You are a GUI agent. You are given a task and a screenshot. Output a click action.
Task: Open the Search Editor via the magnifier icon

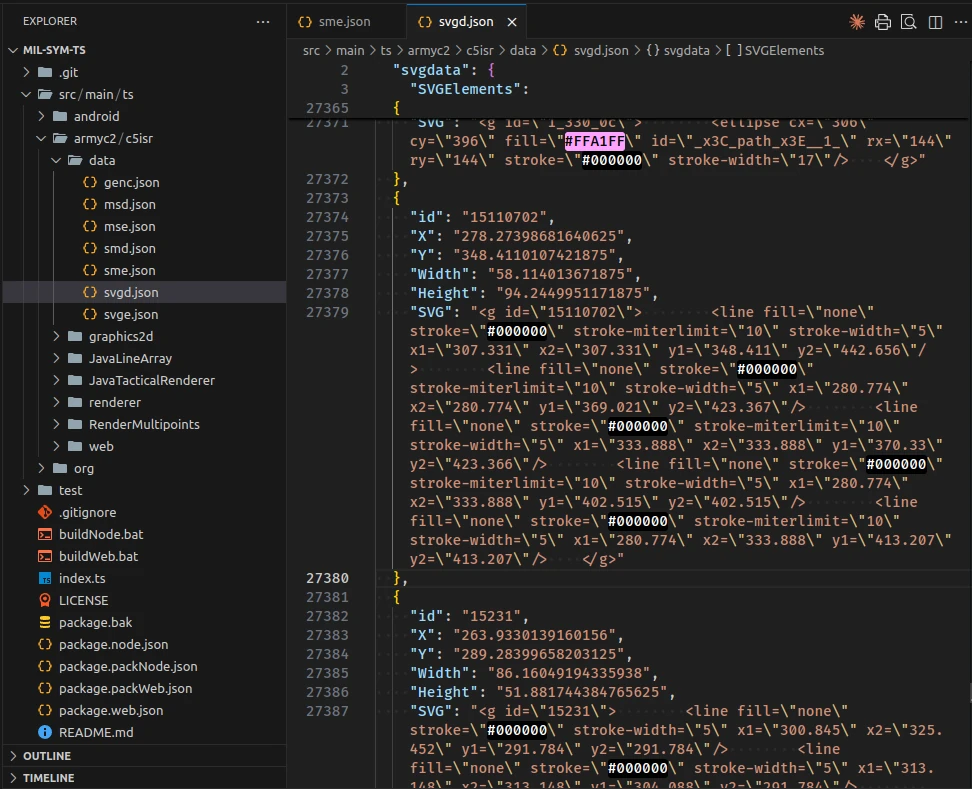pyautogui.click(x=908, y=21)
